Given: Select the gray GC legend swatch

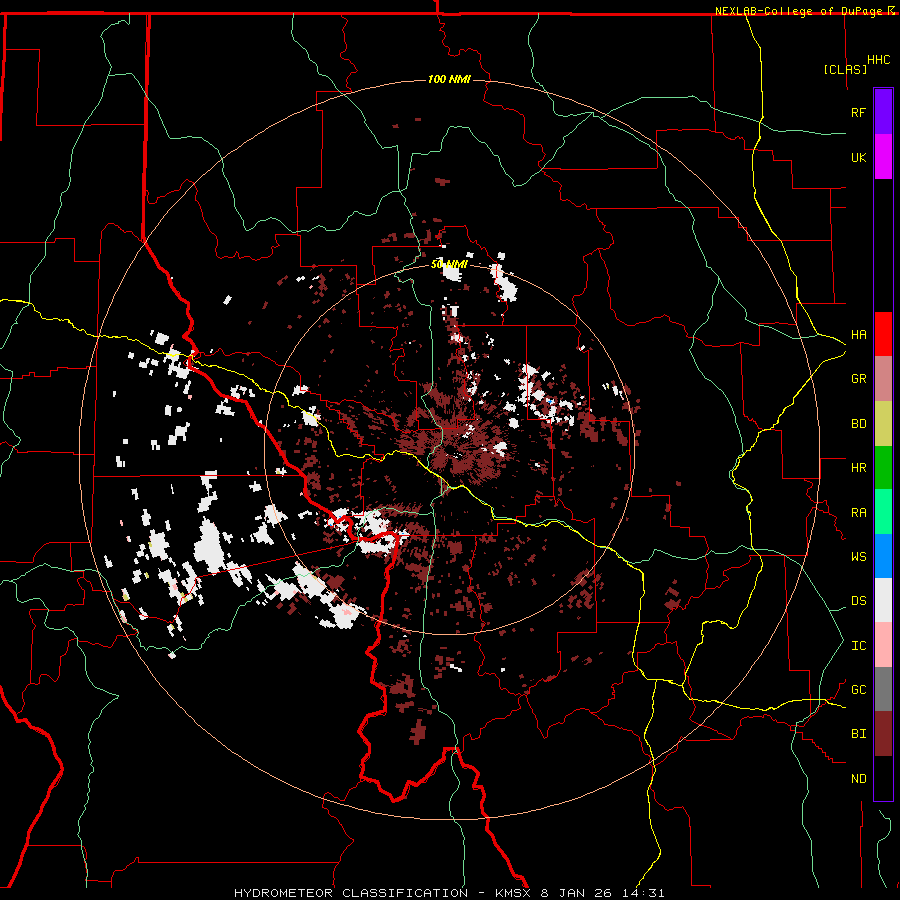Looking at the screenshot, I should (883, 689).
